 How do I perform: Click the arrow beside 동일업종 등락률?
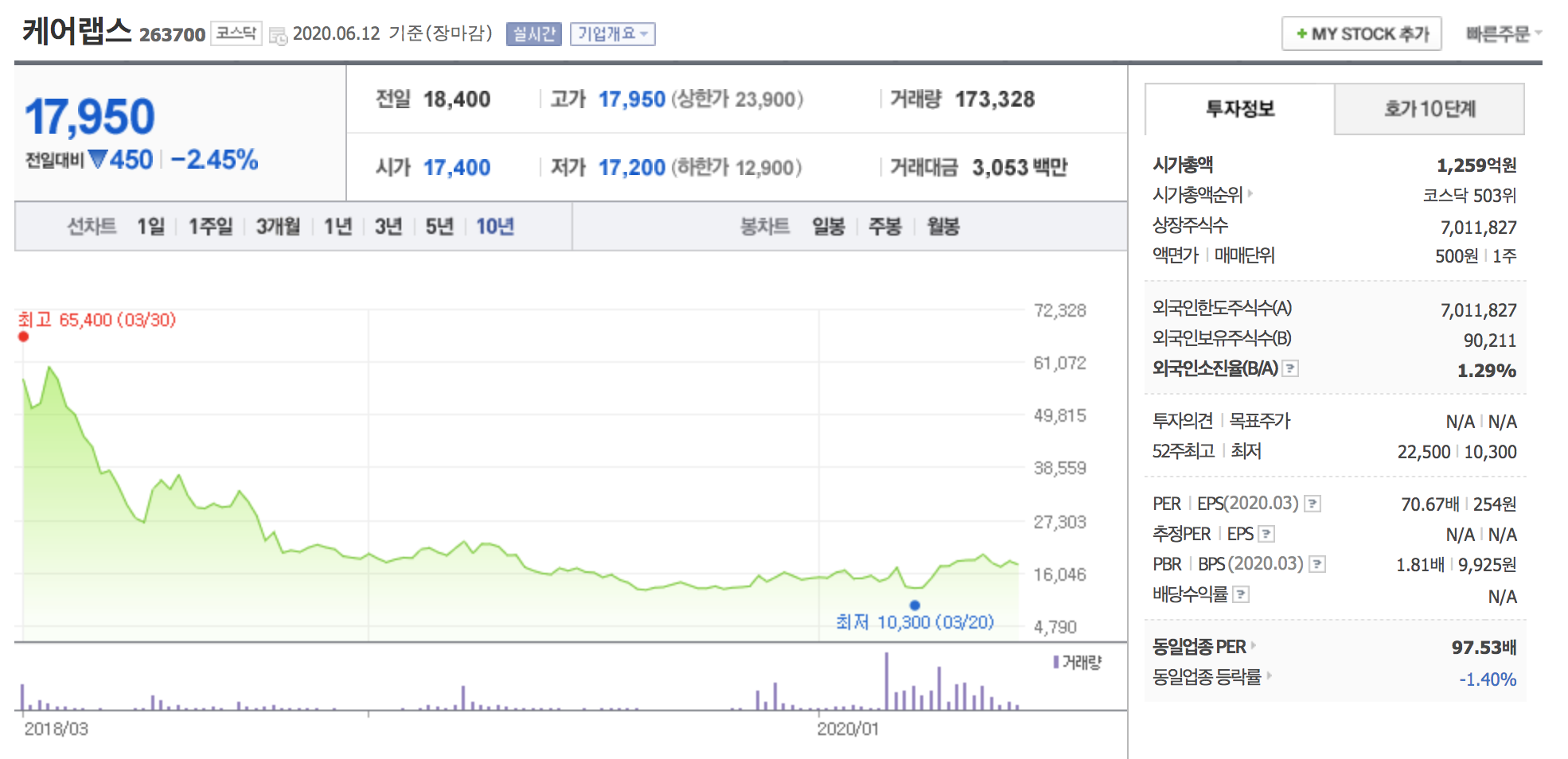point(1270,675)
